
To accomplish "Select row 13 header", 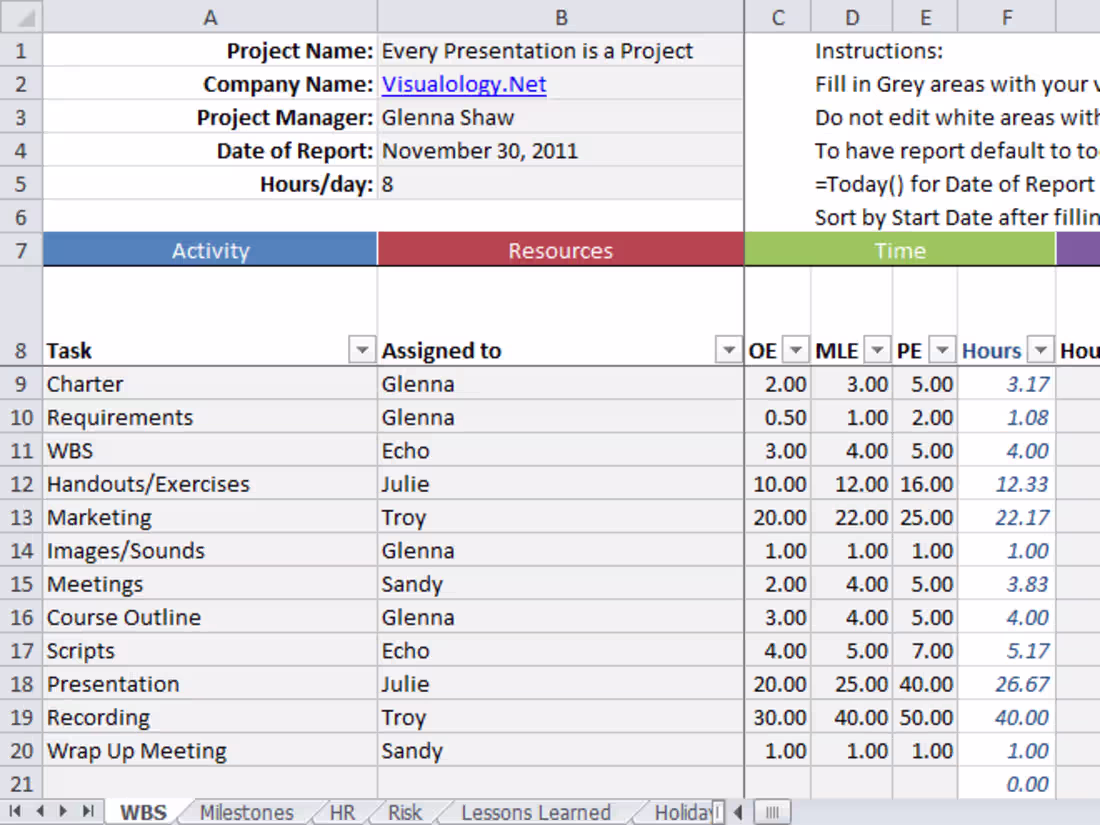I will pyautogui.click(x=21, y=517).
